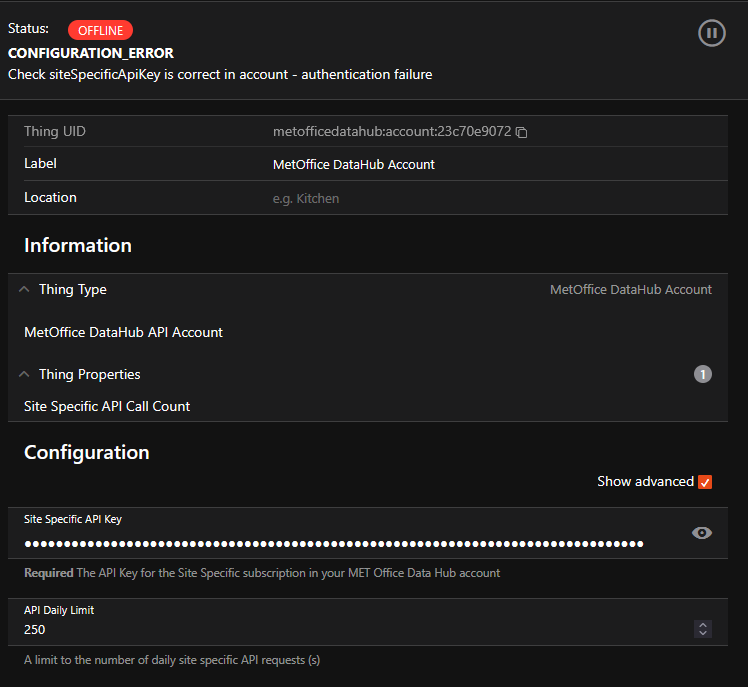Click the Show advanced label

(645, 482)
